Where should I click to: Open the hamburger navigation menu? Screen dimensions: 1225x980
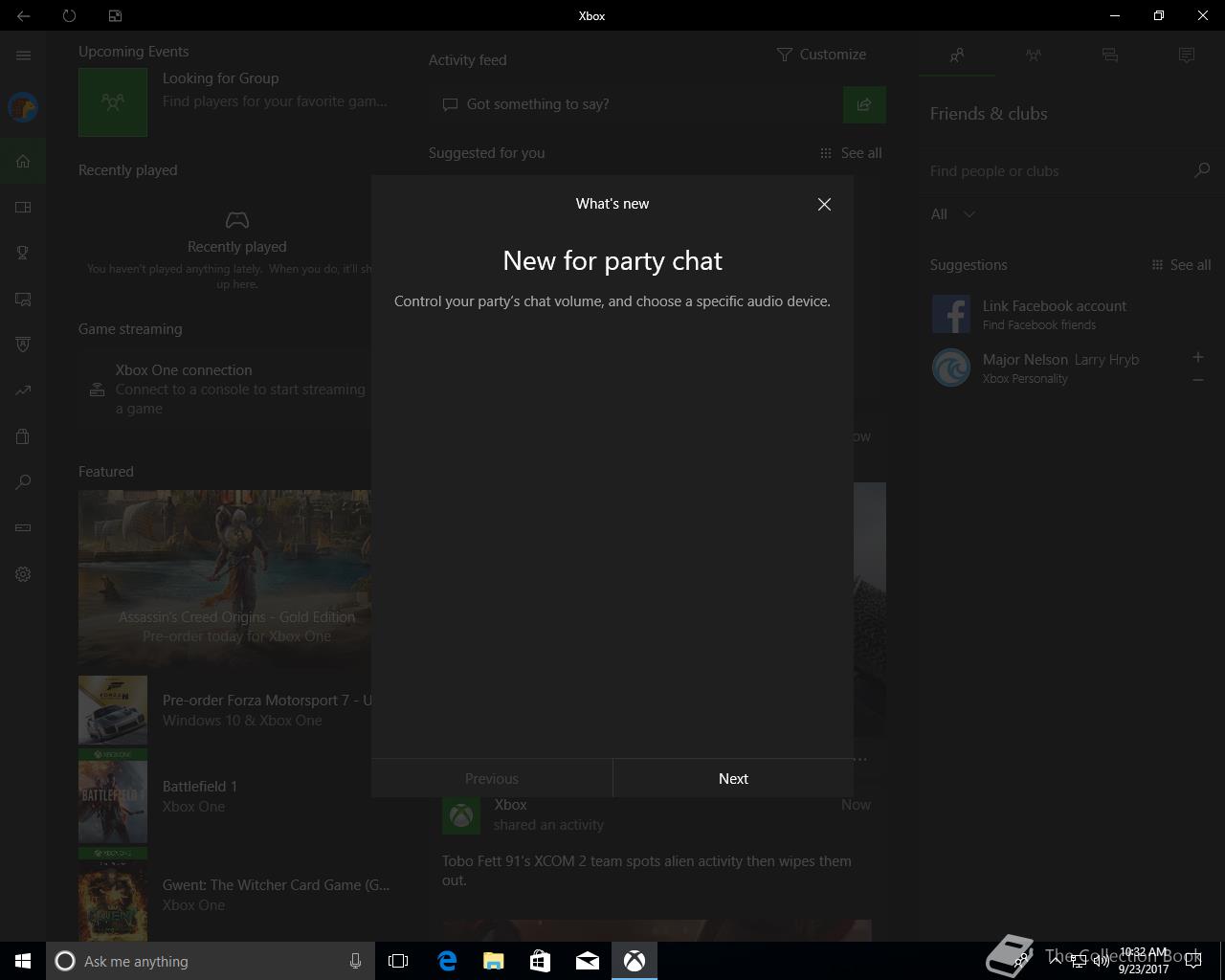23,56
